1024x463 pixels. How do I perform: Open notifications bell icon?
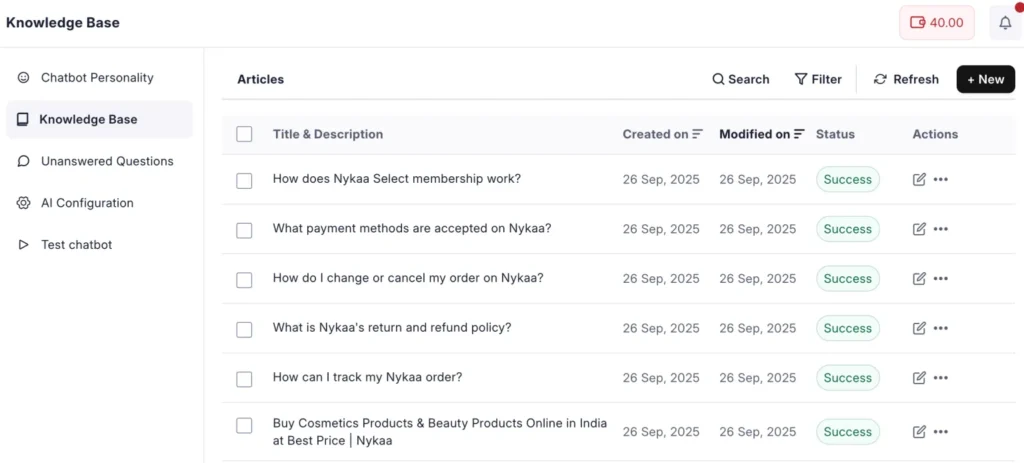pyautogui.click(x=1005, y=23)
